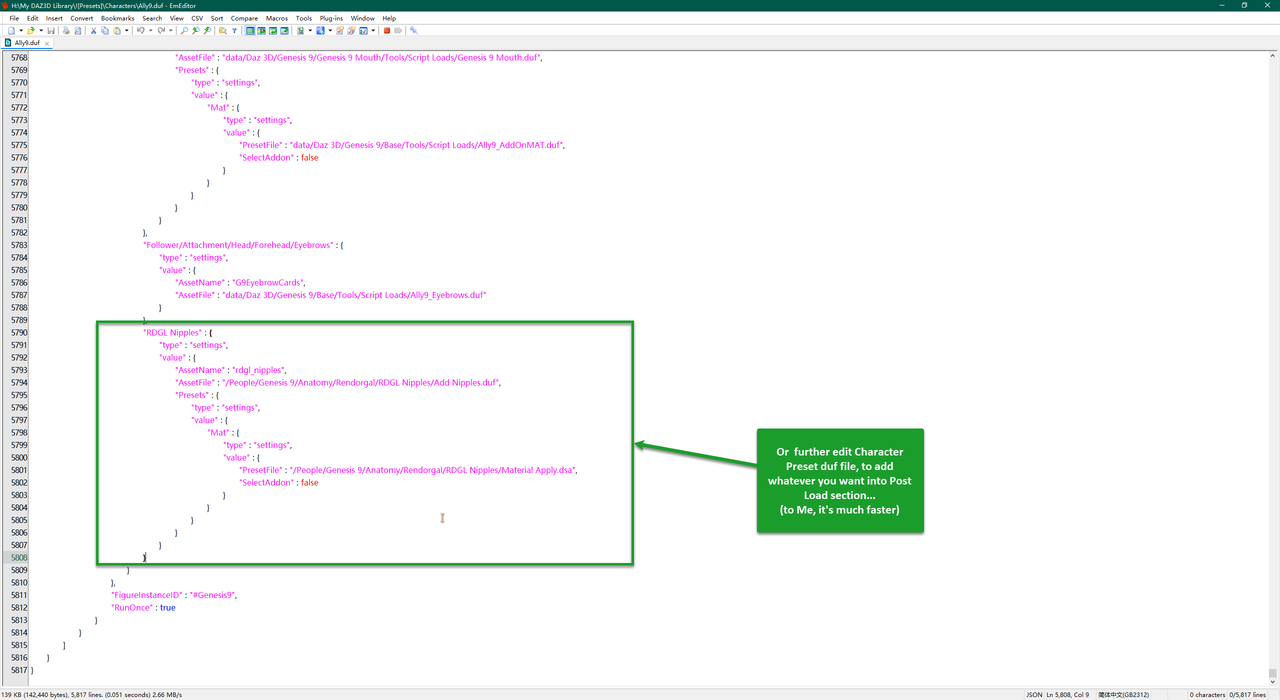The image size is (1280, 700).
Task: Open the Compare menu
Action: 244,18
